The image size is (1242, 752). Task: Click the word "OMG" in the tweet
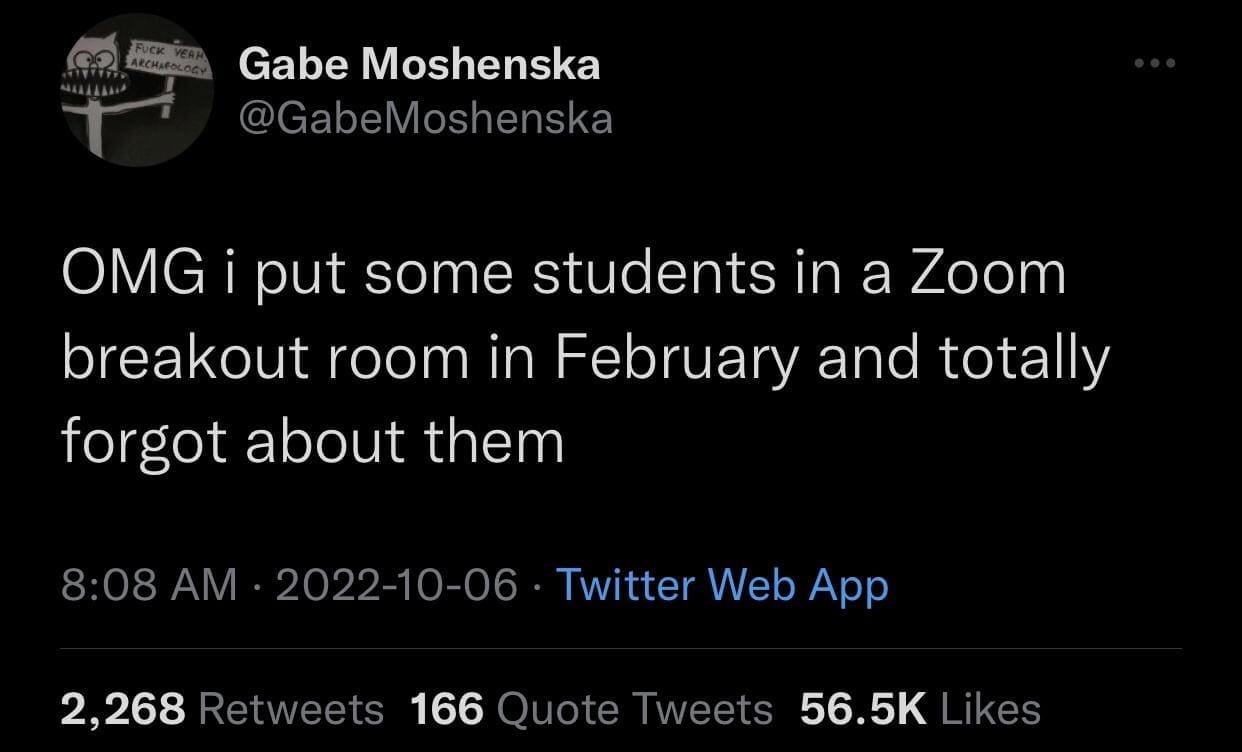(123, 275)
